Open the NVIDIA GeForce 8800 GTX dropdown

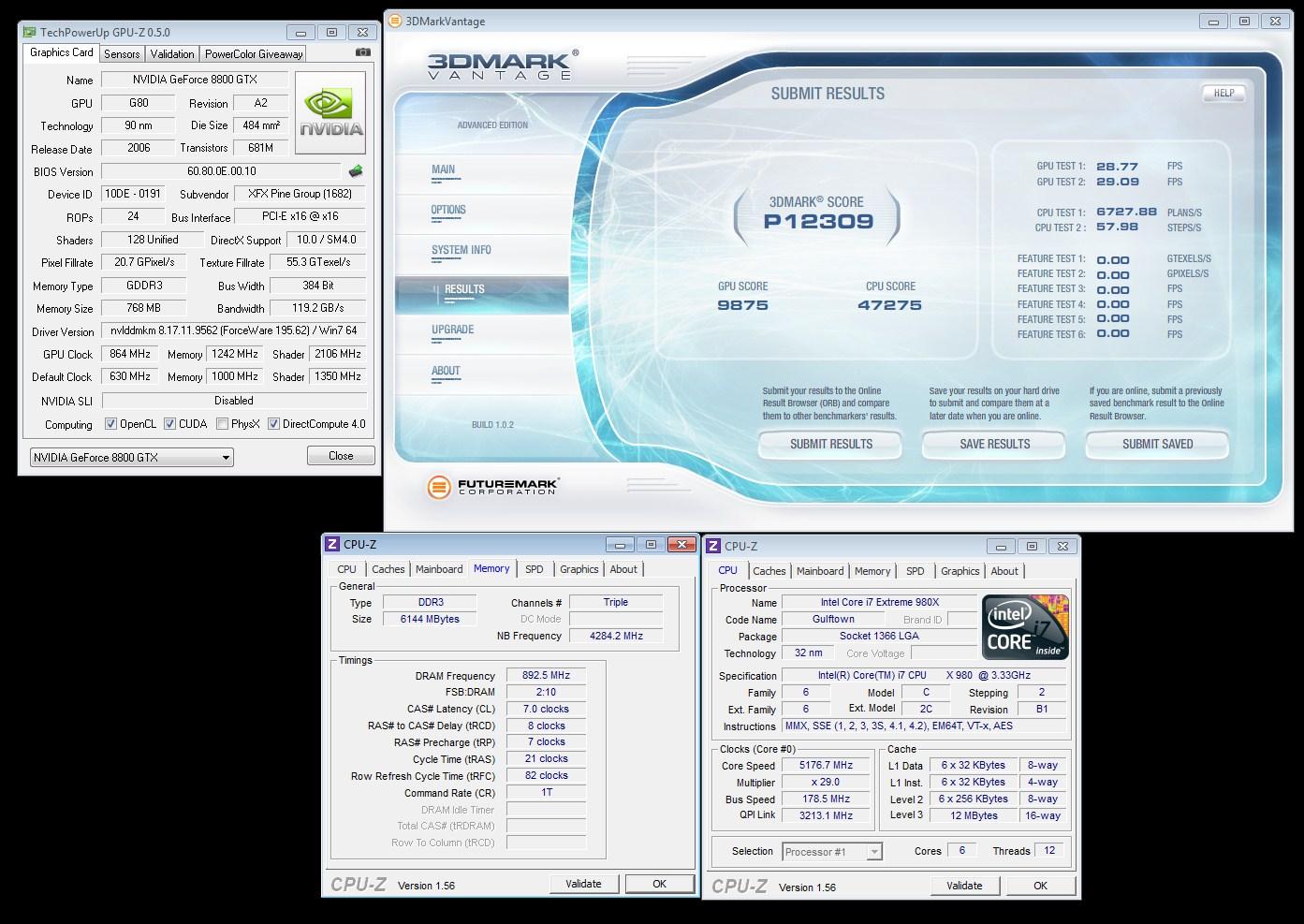tap(131, 457)
